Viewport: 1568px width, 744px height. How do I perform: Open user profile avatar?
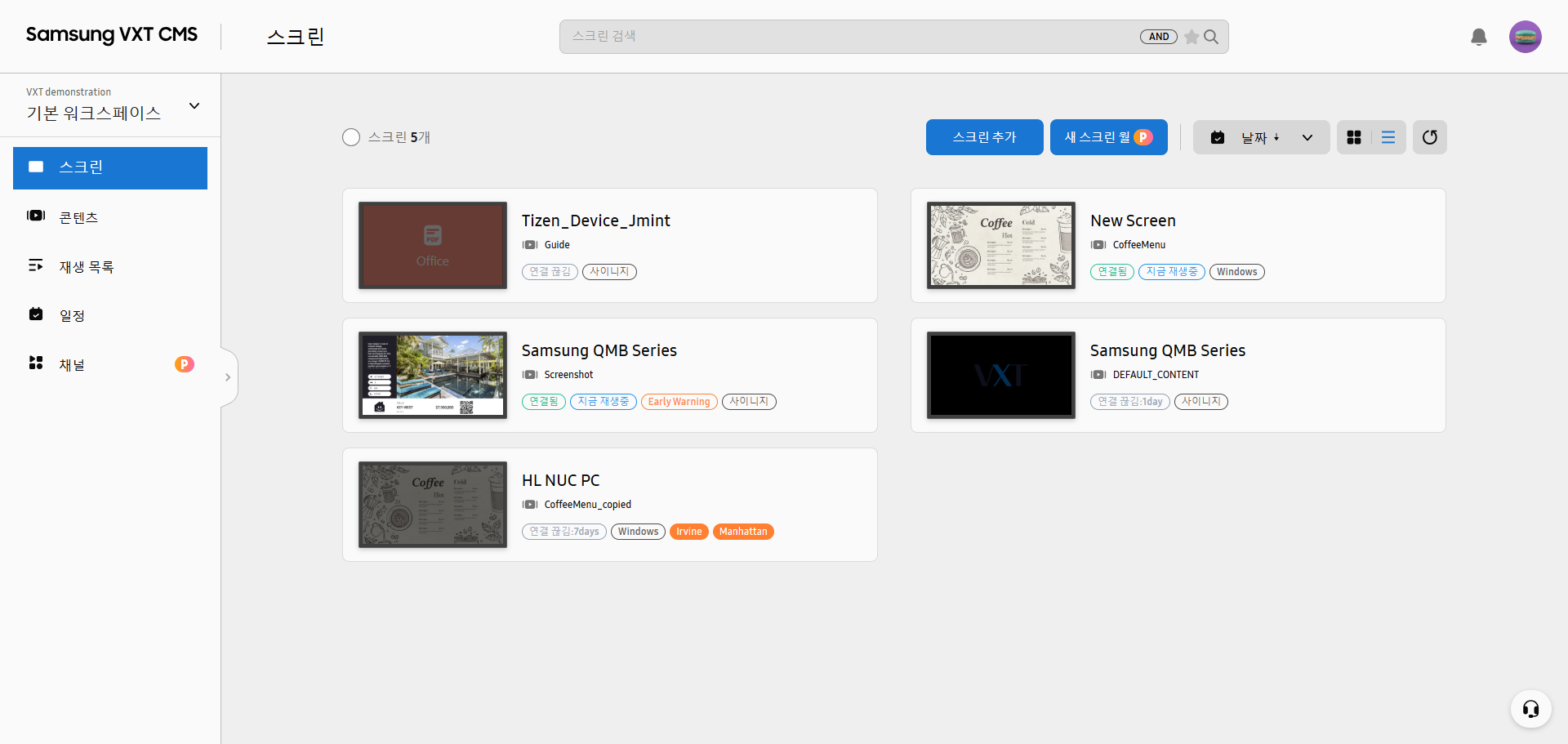coord(1526,37)
